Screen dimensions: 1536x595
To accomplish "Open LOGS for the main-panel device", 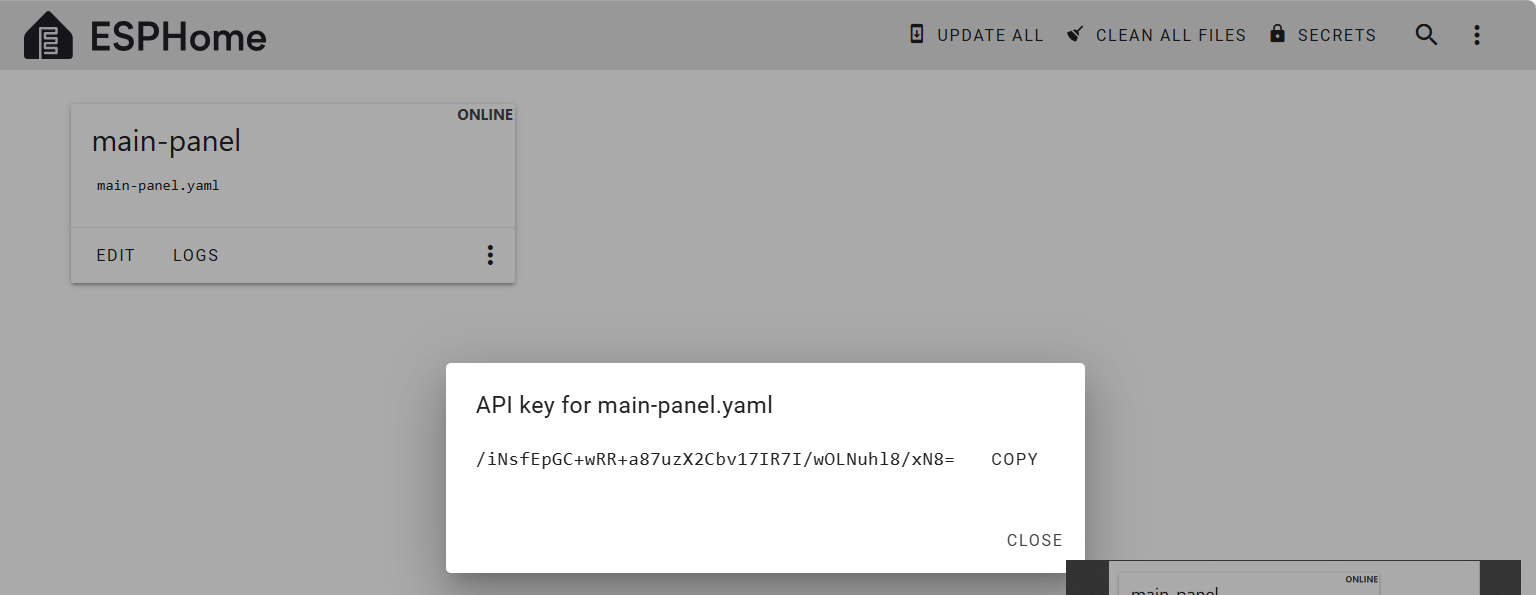I will coord(196,255).
